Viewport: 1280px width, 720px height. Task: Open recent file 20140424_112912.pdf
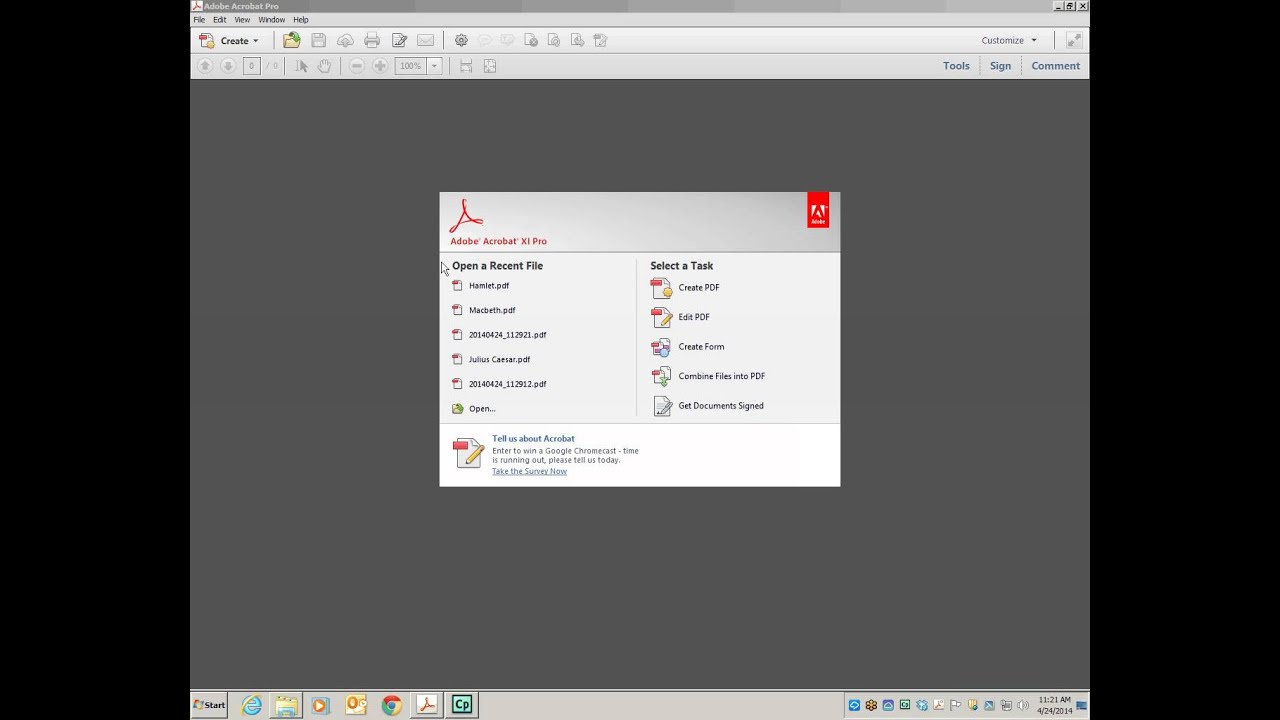point(507,384)
